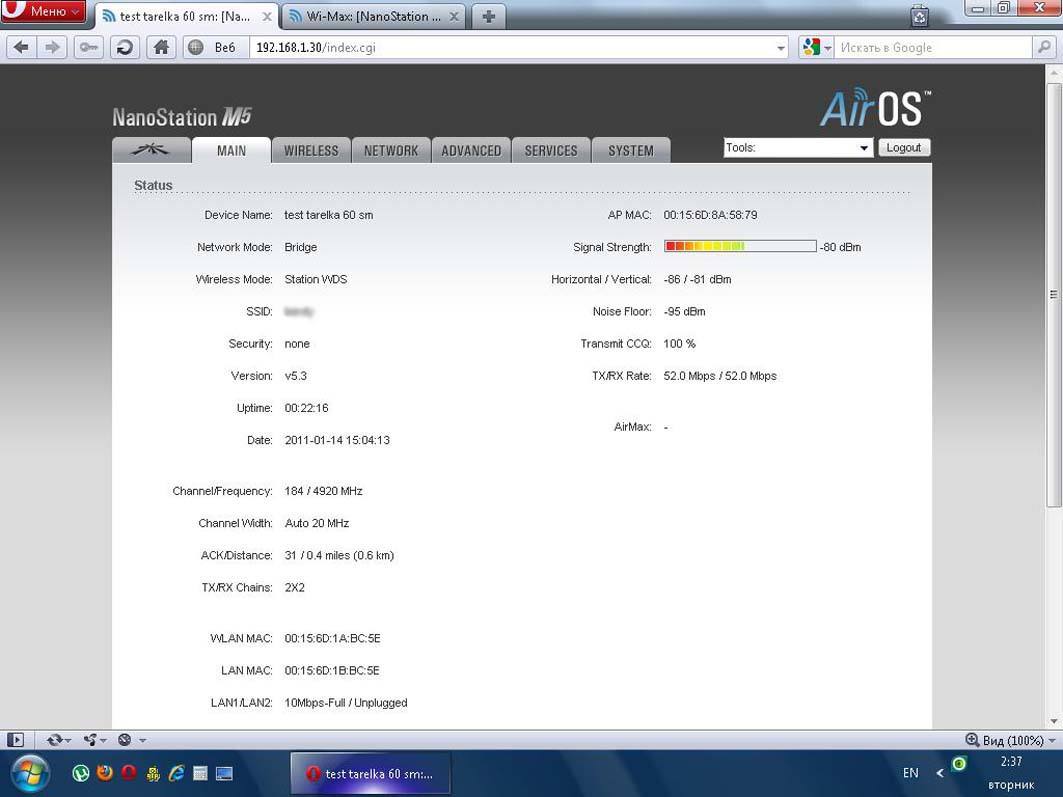The image size is (1063, 797).
Task: Go back to the previous page
Action: 21,47
